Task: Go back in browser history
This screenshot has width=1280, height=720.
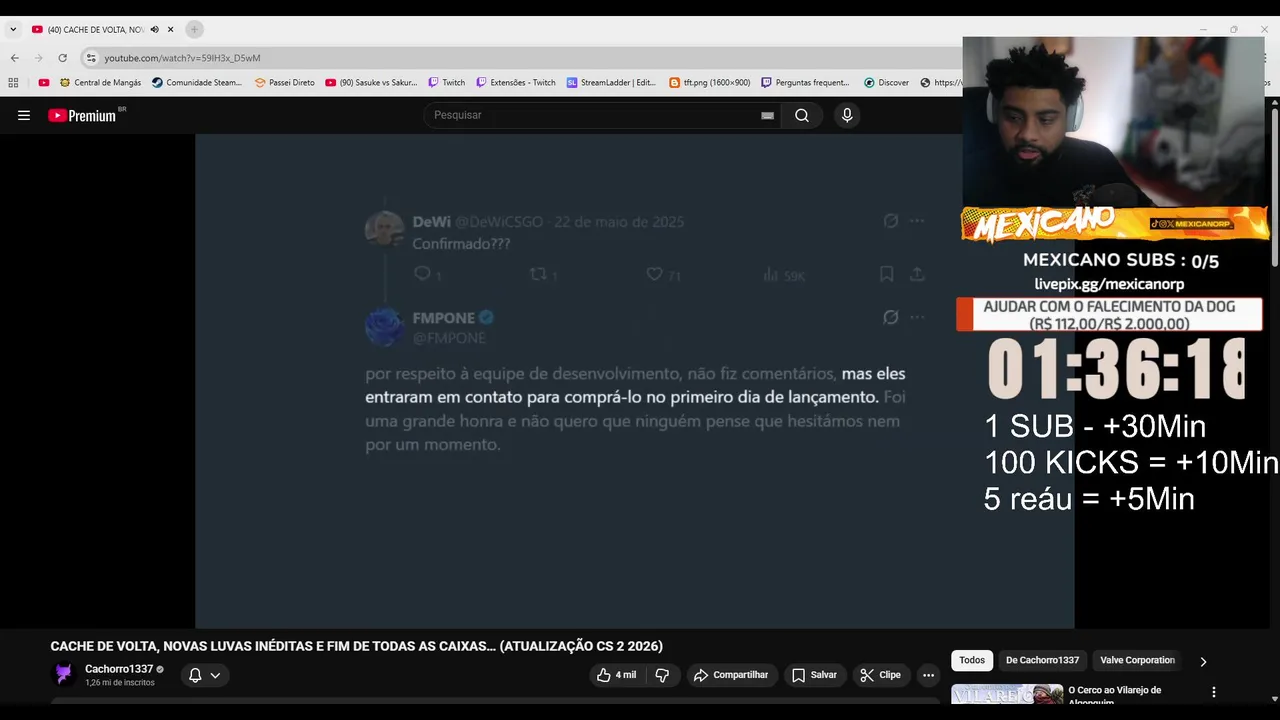Action: tap(15, 58)
